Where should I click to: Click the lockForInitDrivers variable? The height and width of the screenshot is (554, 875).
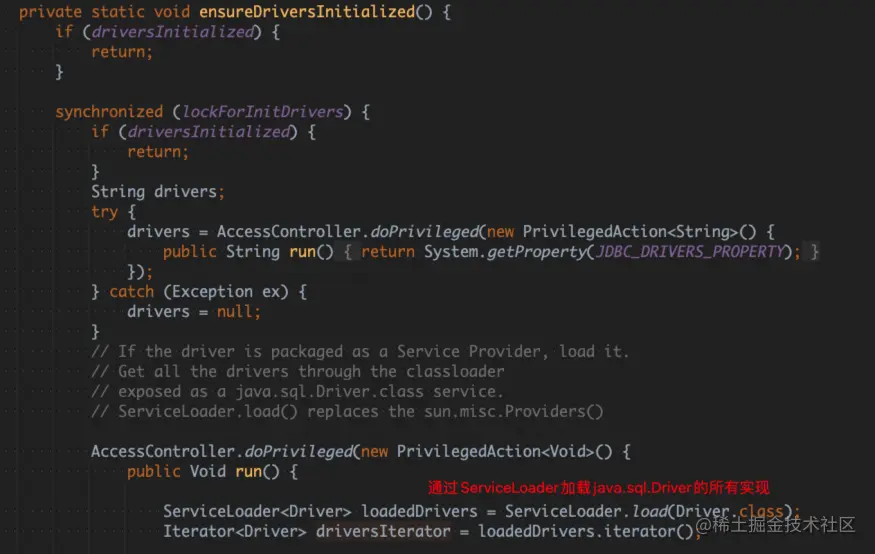click(262, 112)
